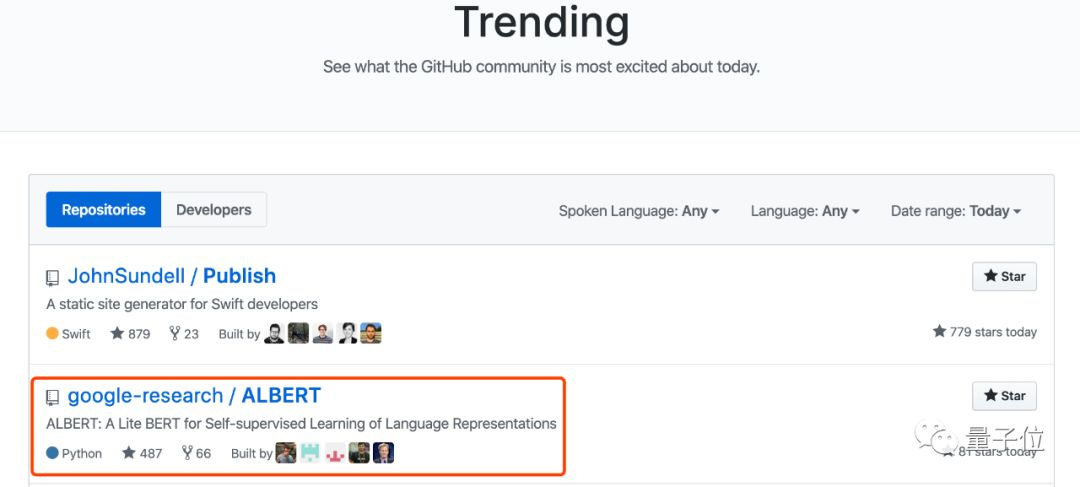This screenshot has width=1080, height=487.
Task: Click the orange Swift language color dot
Action: (52, 334)
